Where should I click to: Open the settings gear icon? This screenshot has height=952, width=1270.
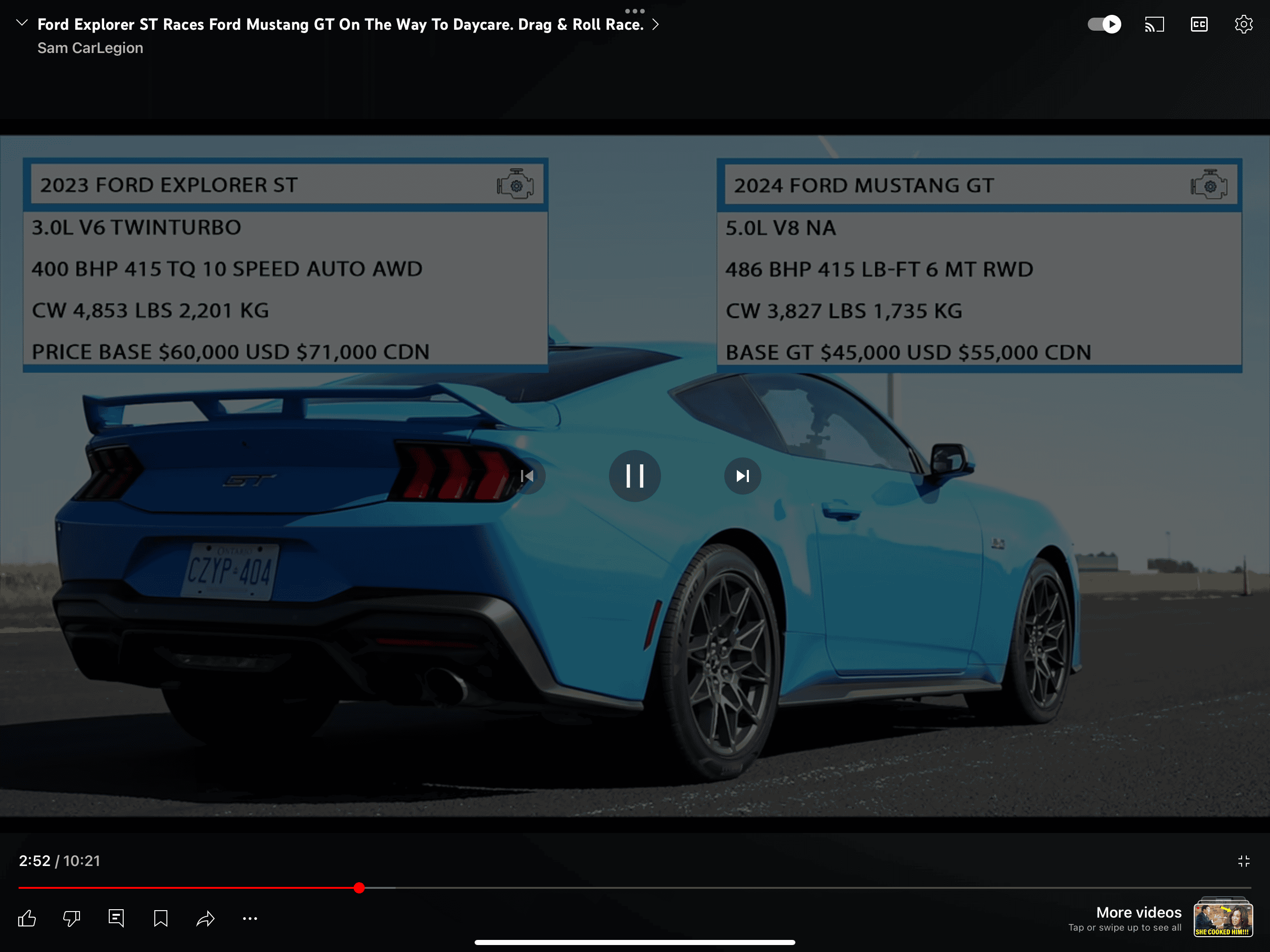(x=1244, y=24)
